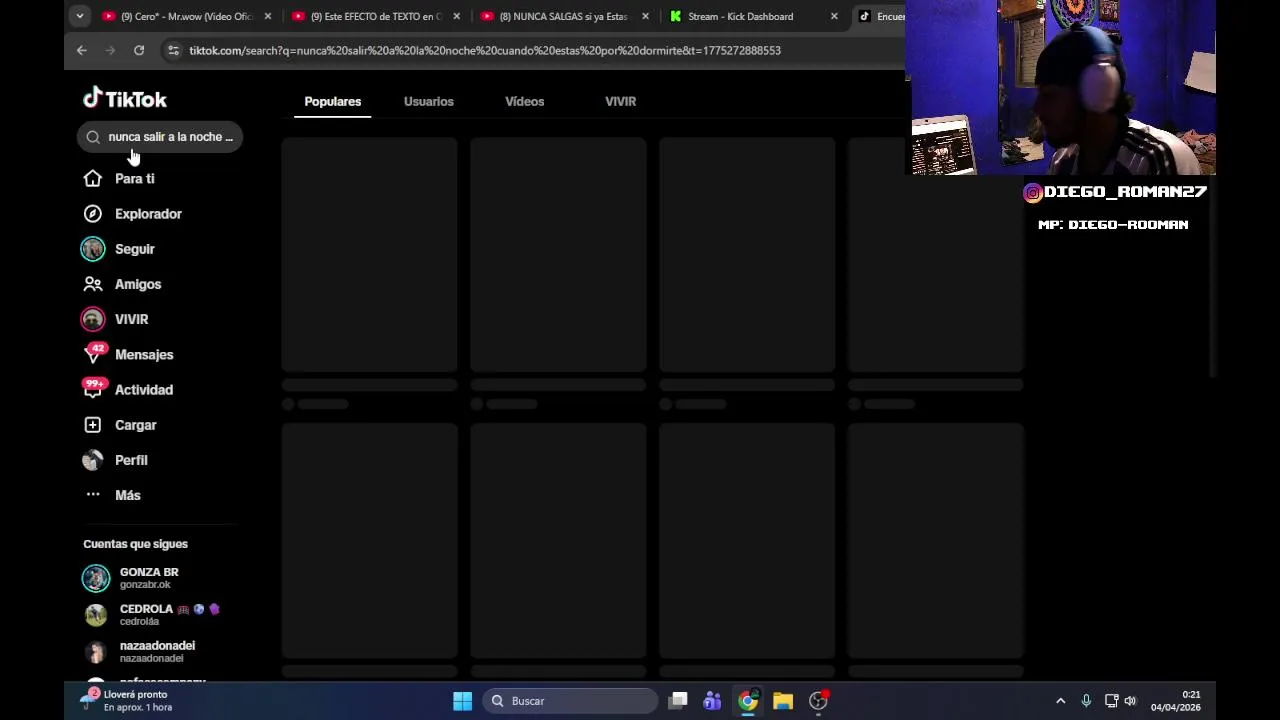Open nazaadonadei account avatar

[96, 652]
